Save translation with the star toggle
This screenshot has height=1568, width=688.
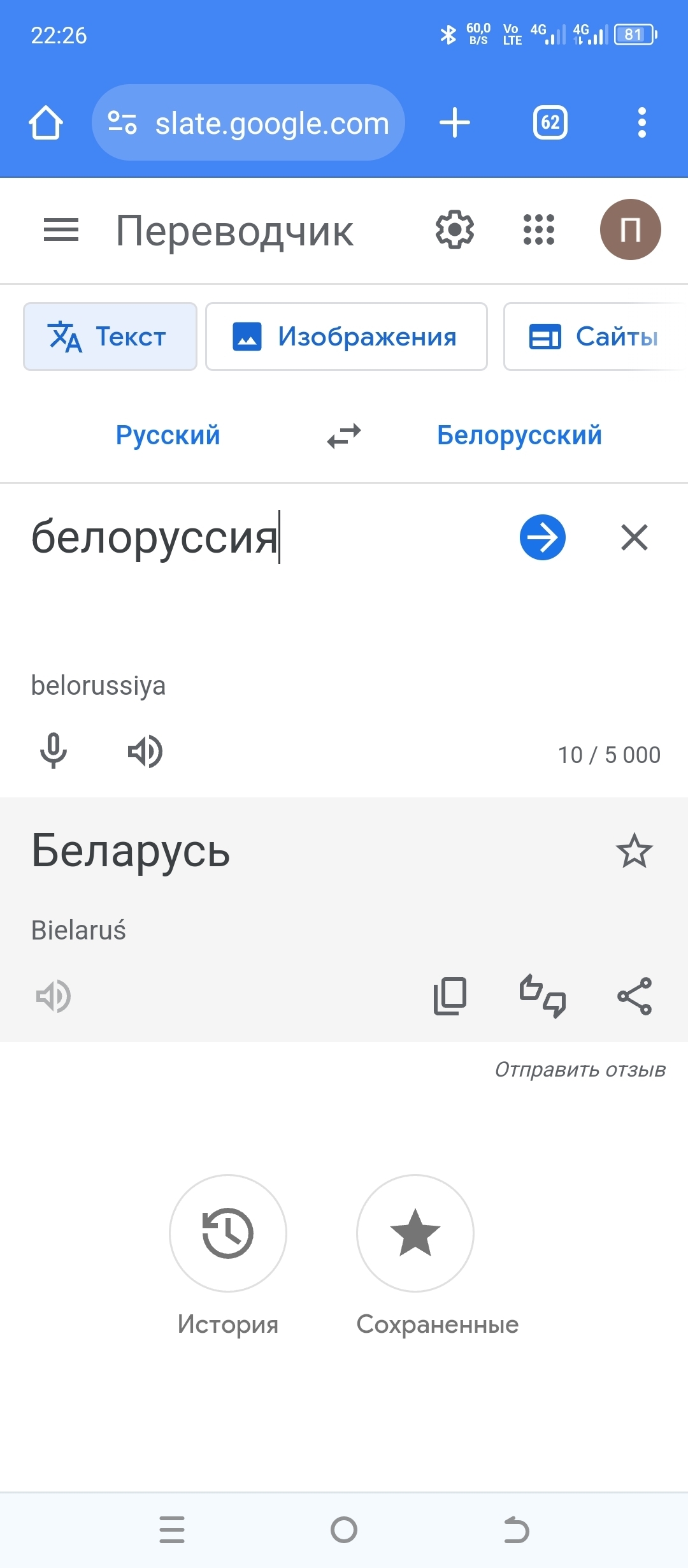tap(634, 851)
